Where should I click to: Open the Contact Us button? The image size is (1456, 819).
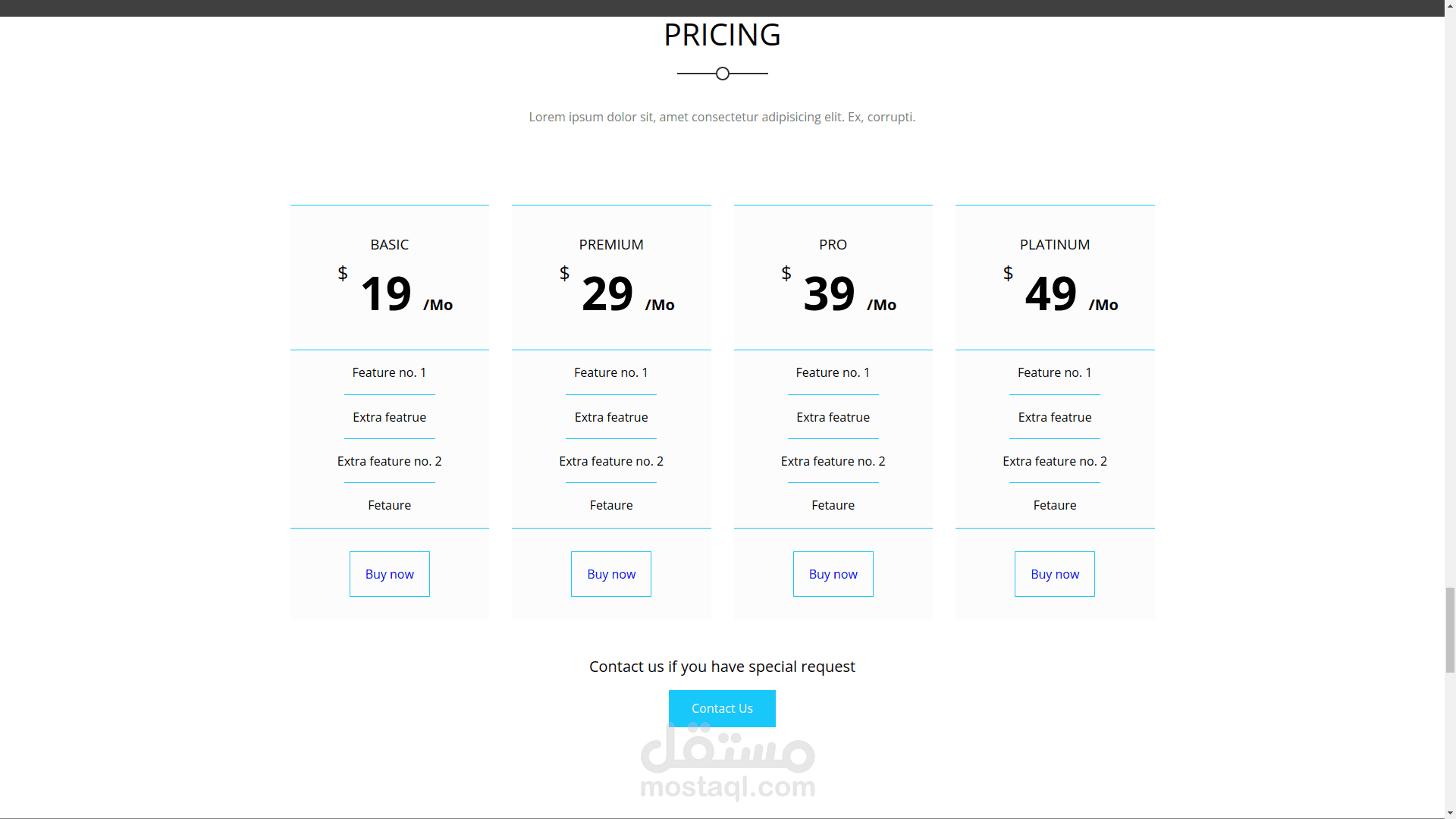pyautogui.click(x=722, y=708)
